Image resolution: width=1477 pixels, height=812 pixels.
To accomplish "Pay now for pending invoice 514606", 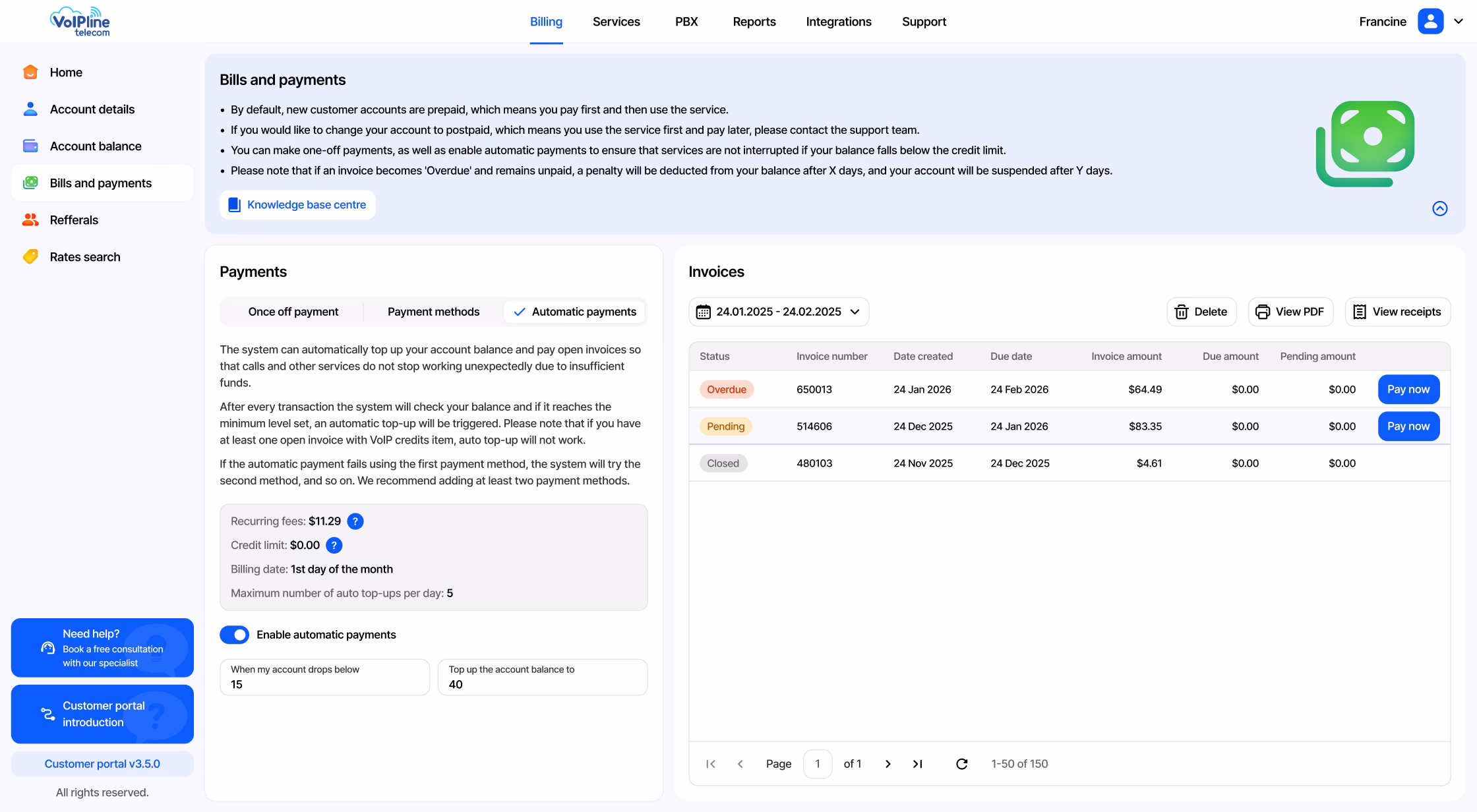I will (x=1408, y=426).
